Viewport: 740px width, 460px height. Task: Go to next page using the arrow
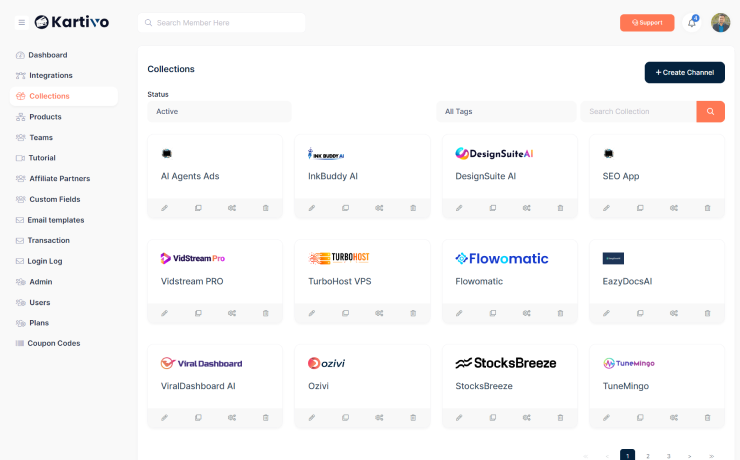click(x=690, y=456)
